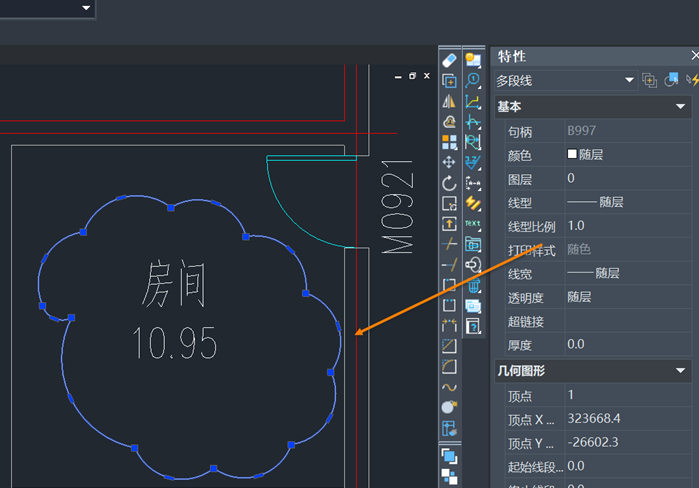
Task: Select the Mirror tool
Action: tap(449, 101)
